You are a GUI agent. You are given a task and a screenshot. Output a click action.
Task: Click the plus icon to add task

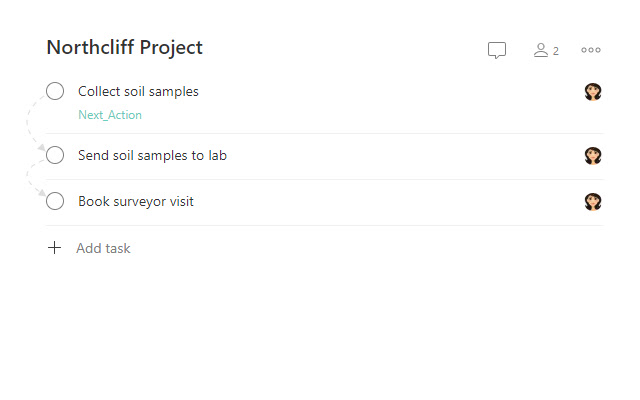pyautogui.click(x=55, y=248)
